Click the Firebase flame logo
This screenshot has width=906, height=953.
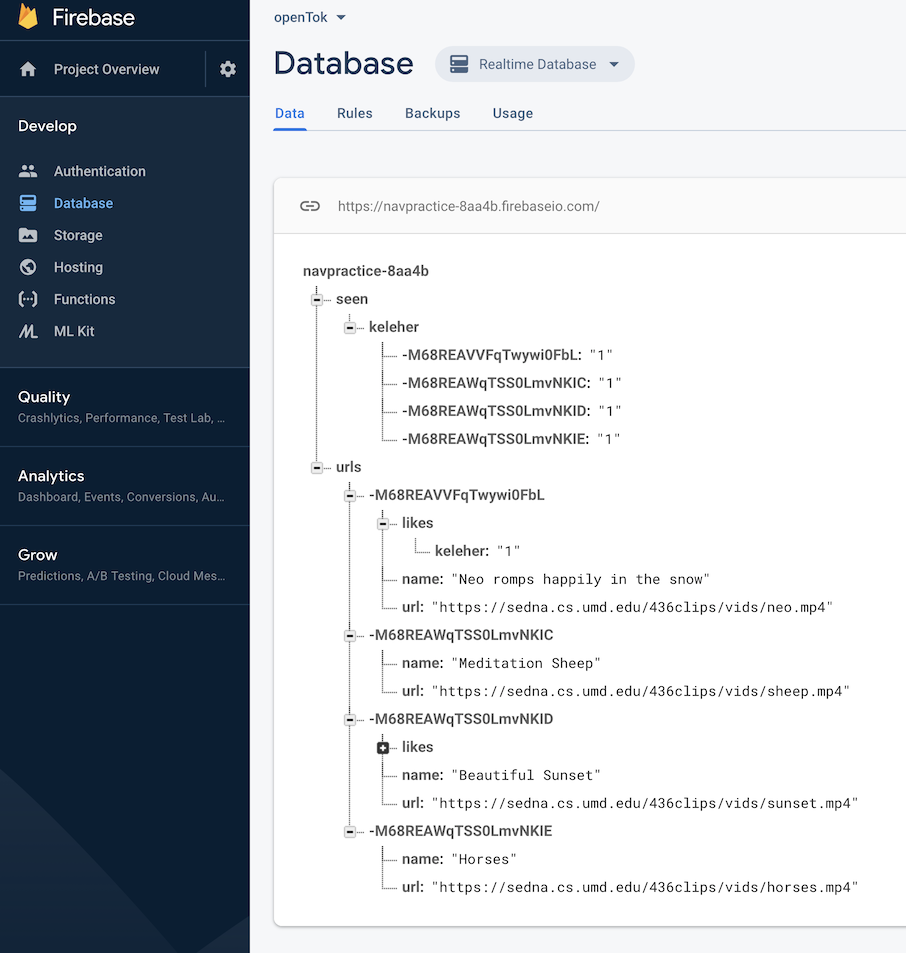point(28,16)
